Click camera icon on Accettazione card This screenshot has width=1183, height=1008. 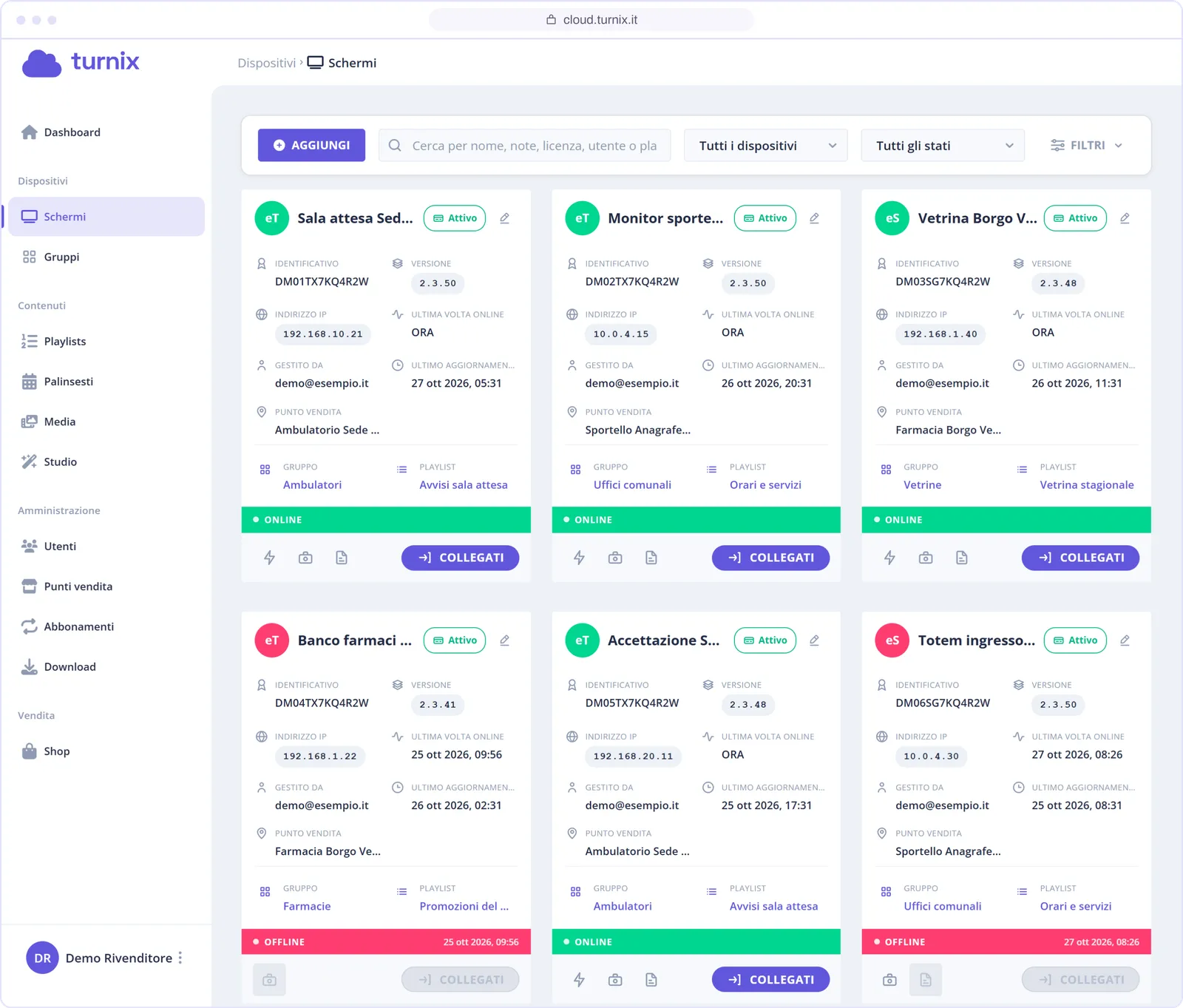(615, 980)
